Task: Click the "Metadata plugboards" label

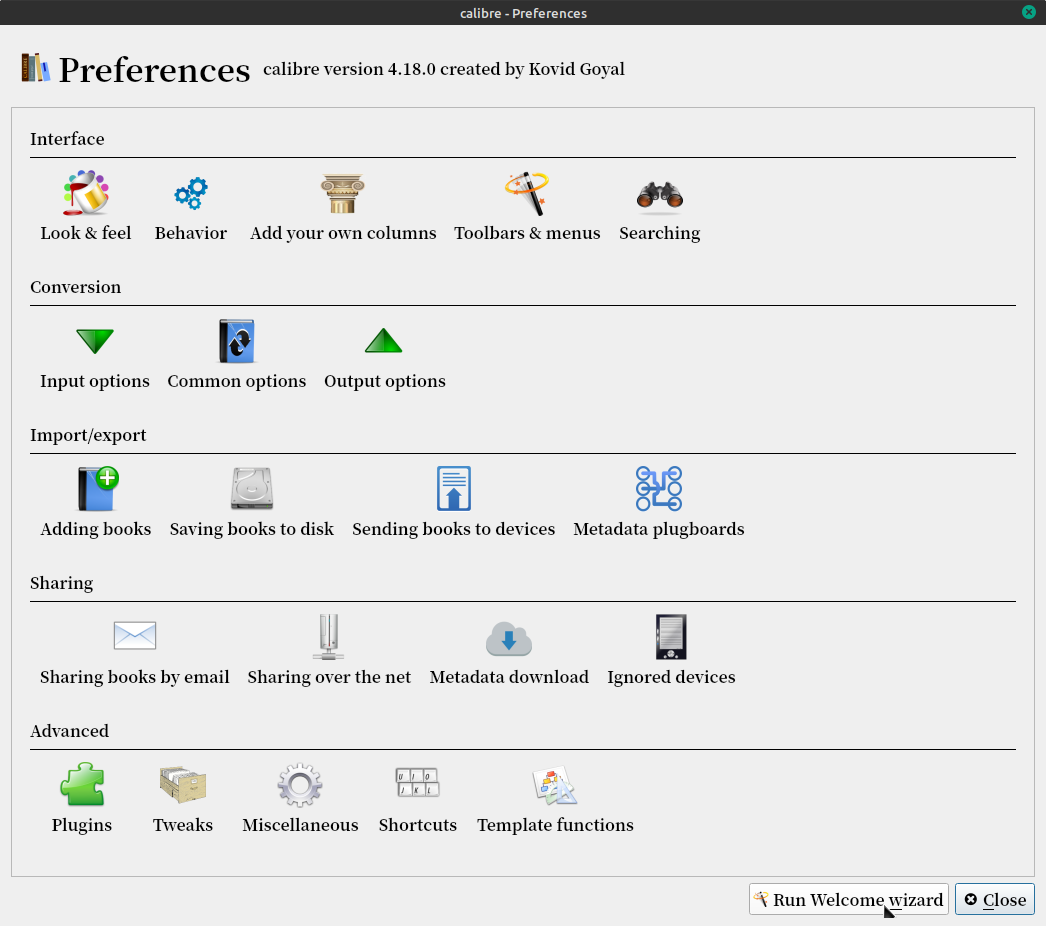Action: pyautogui.click(x=659, y=530)
